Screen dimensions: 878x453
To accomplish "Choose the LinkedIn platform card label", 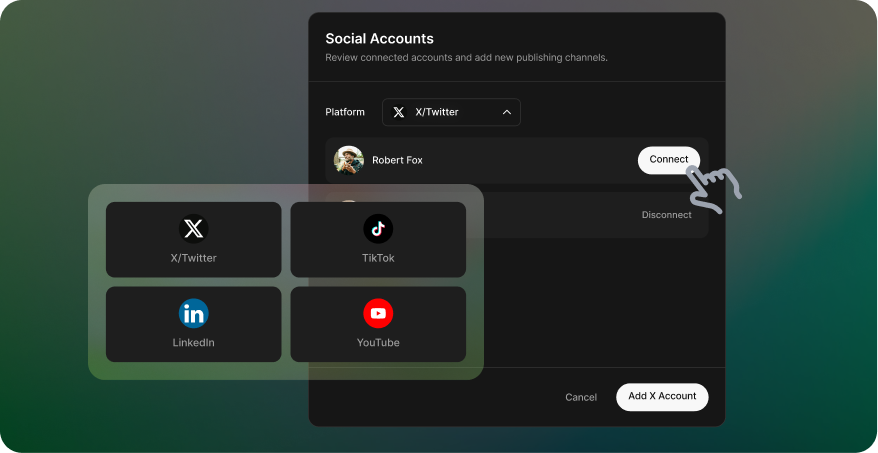I will 194,343.
